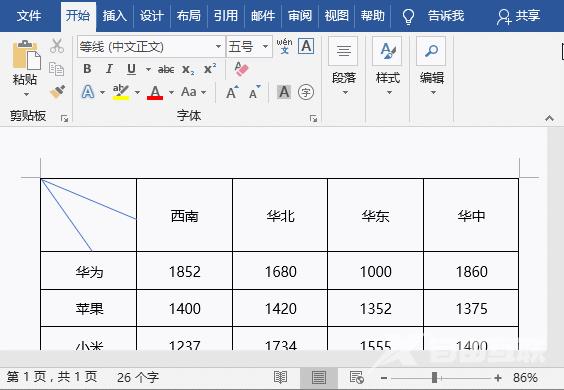This screenshot has width=564, height=390.
Task: Switch to 帮助 tab
Action: click(373, 16)
